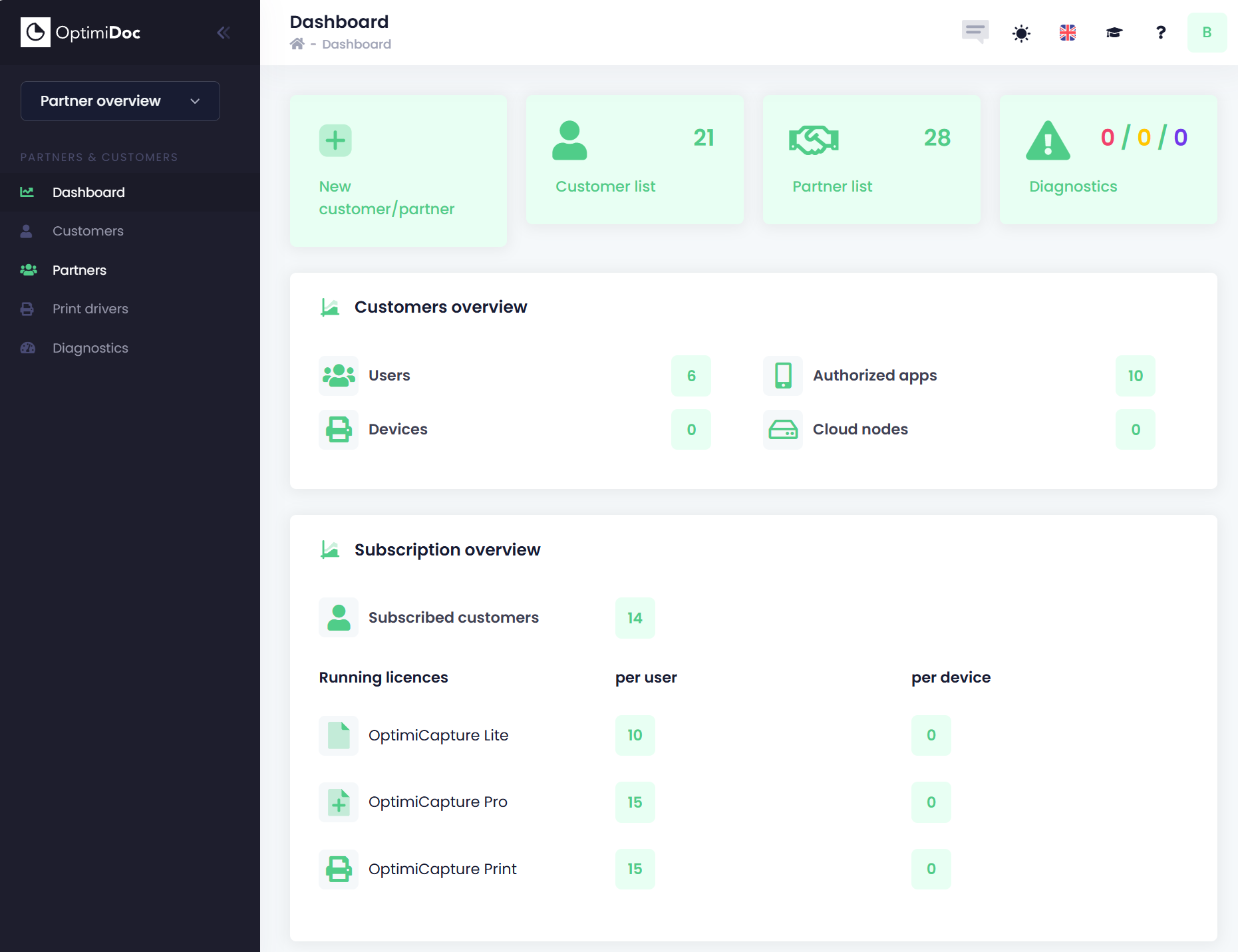Expand the Partner overview dropdown
The height and width of the screenshot is (952, 1238).
(x=120, y=101)
